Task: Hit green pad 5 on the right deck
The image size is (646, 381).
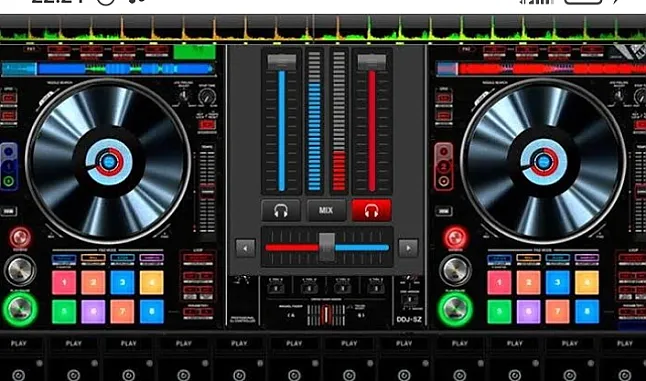Action: [x=499, y=311]
